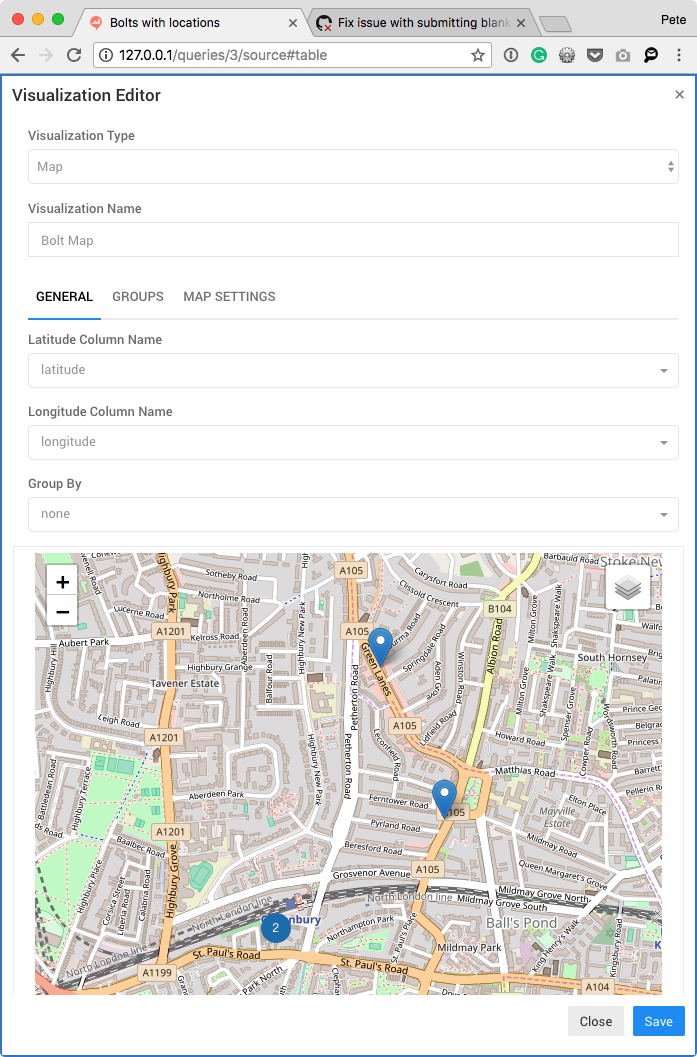The width and height of the screenshot is (697, 1057).
Task: Reload the current page
Action: (x=74, y=55)
